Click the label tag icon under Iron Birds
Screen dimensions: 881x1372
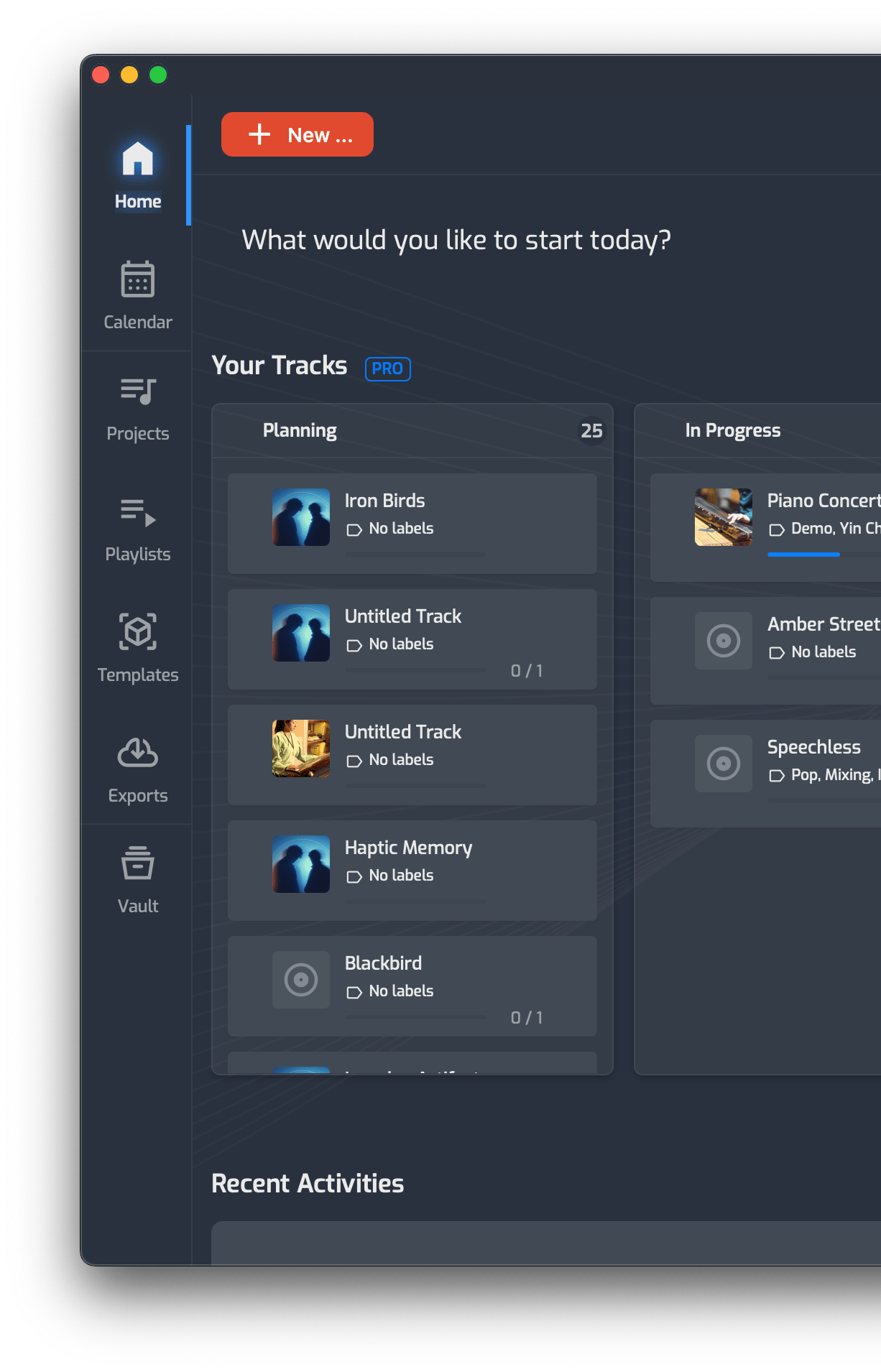click(x=354, y=530)
